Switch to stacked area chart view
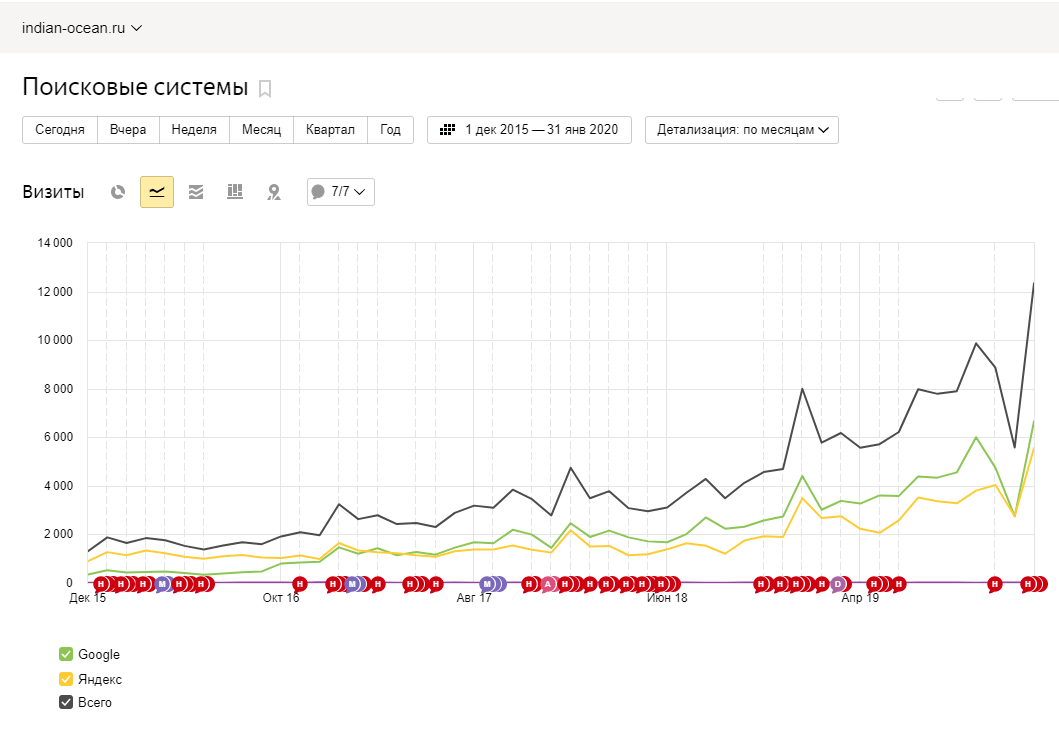The height and width of the screenshot is (746, 1059). pos(196,192)
